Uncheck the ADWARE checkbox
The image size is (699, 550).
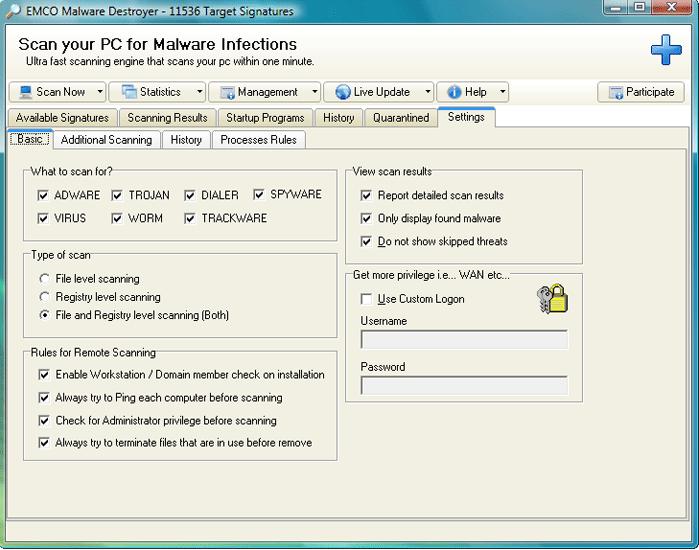(x=43, y=195)
